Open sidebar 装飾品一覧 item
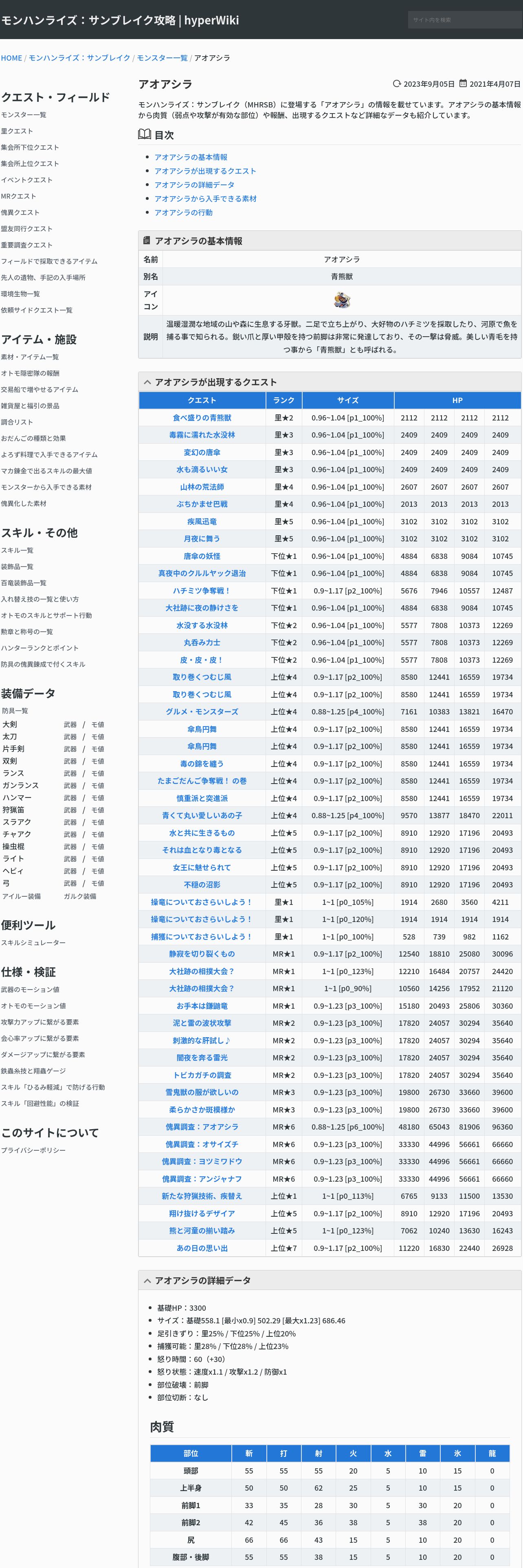 coord(17,566)
